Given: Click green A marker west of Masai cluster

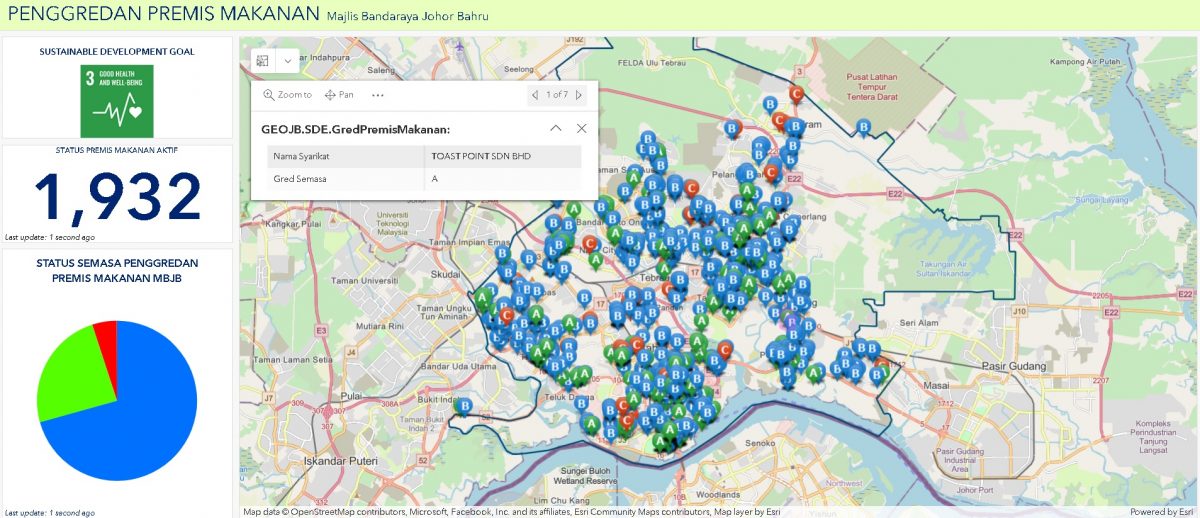Looking at the screenshot, I should click(815, 374).
